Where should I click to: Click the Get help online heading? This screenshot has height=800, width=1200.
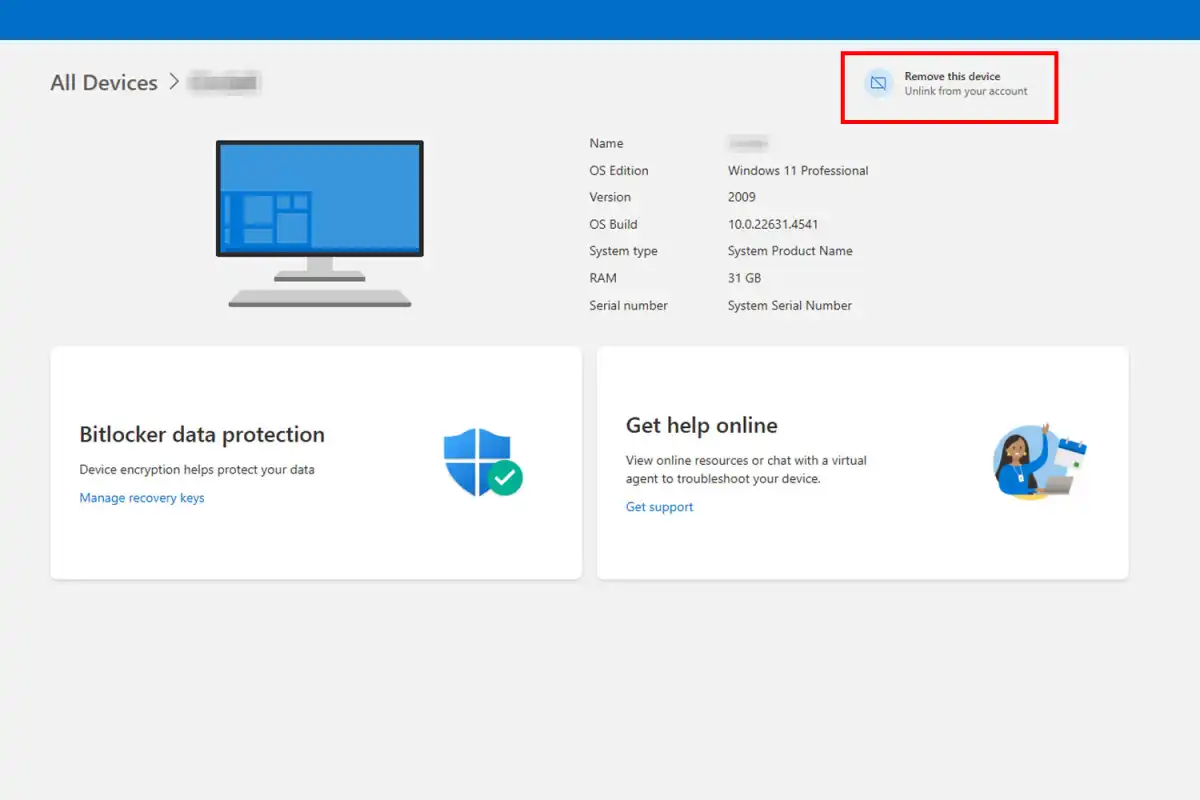(x=701, y=426)
